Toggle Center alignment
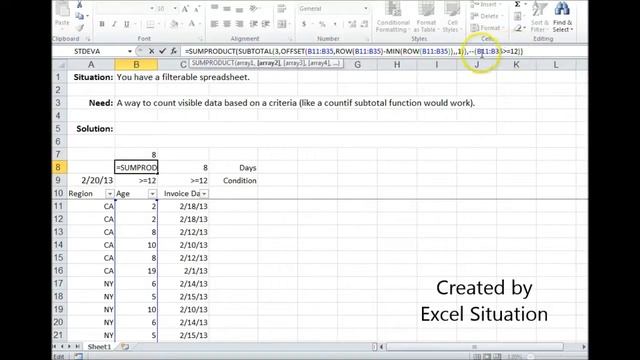The image size is (640, 360). (227, 24)
